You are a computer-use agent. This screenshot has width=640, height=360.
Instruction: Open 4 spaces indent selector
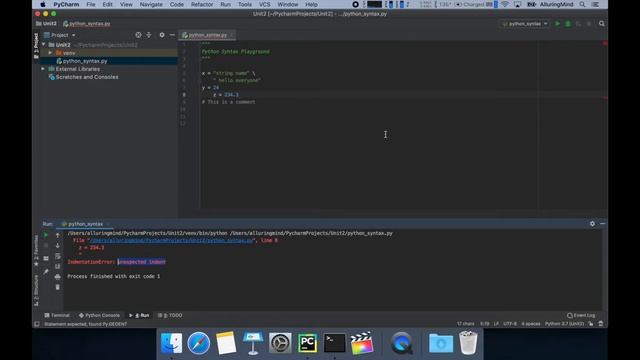coord(531,324)
